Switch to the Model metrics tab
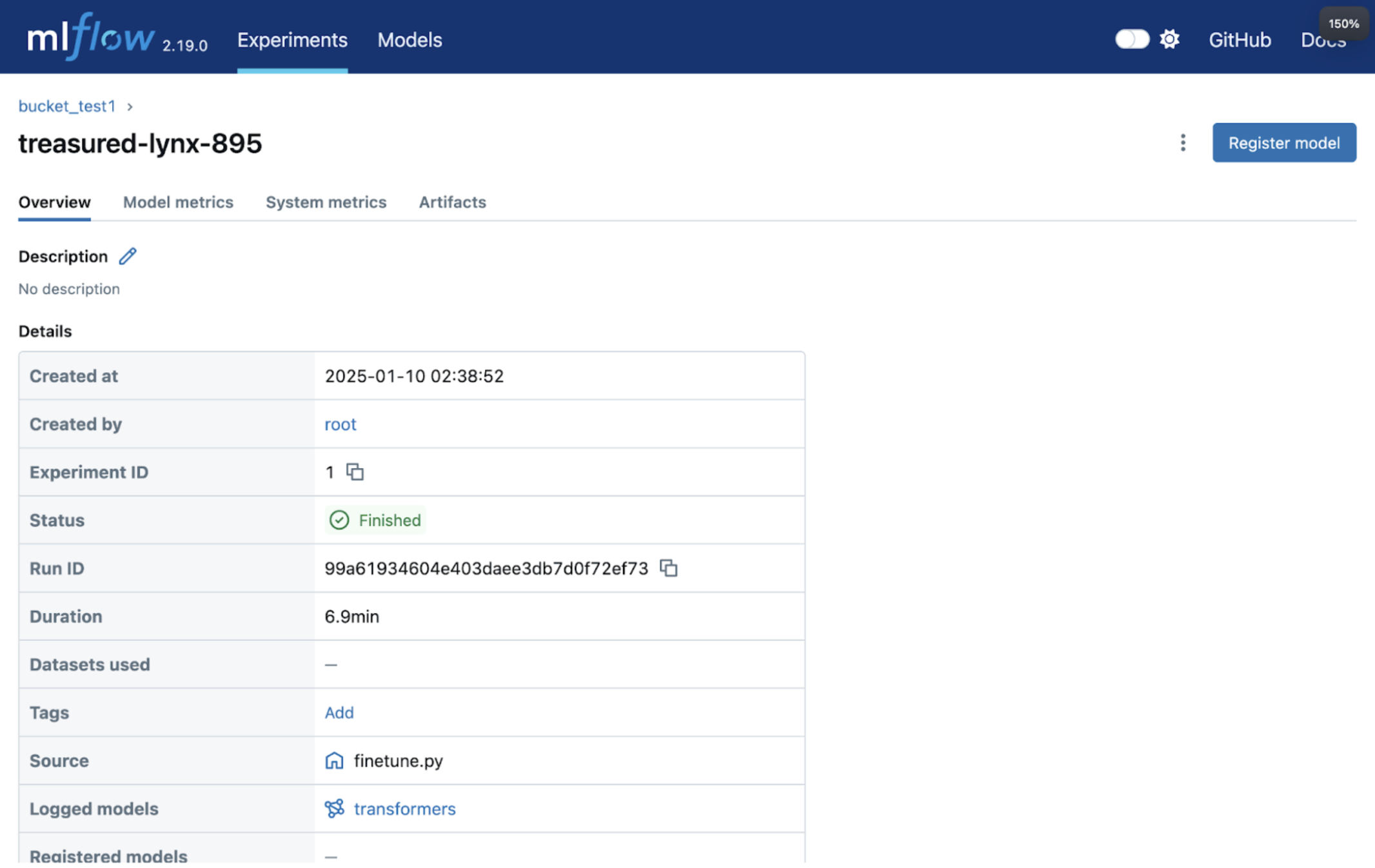Screen dimensions: 1375x868 tap(178, 202)
